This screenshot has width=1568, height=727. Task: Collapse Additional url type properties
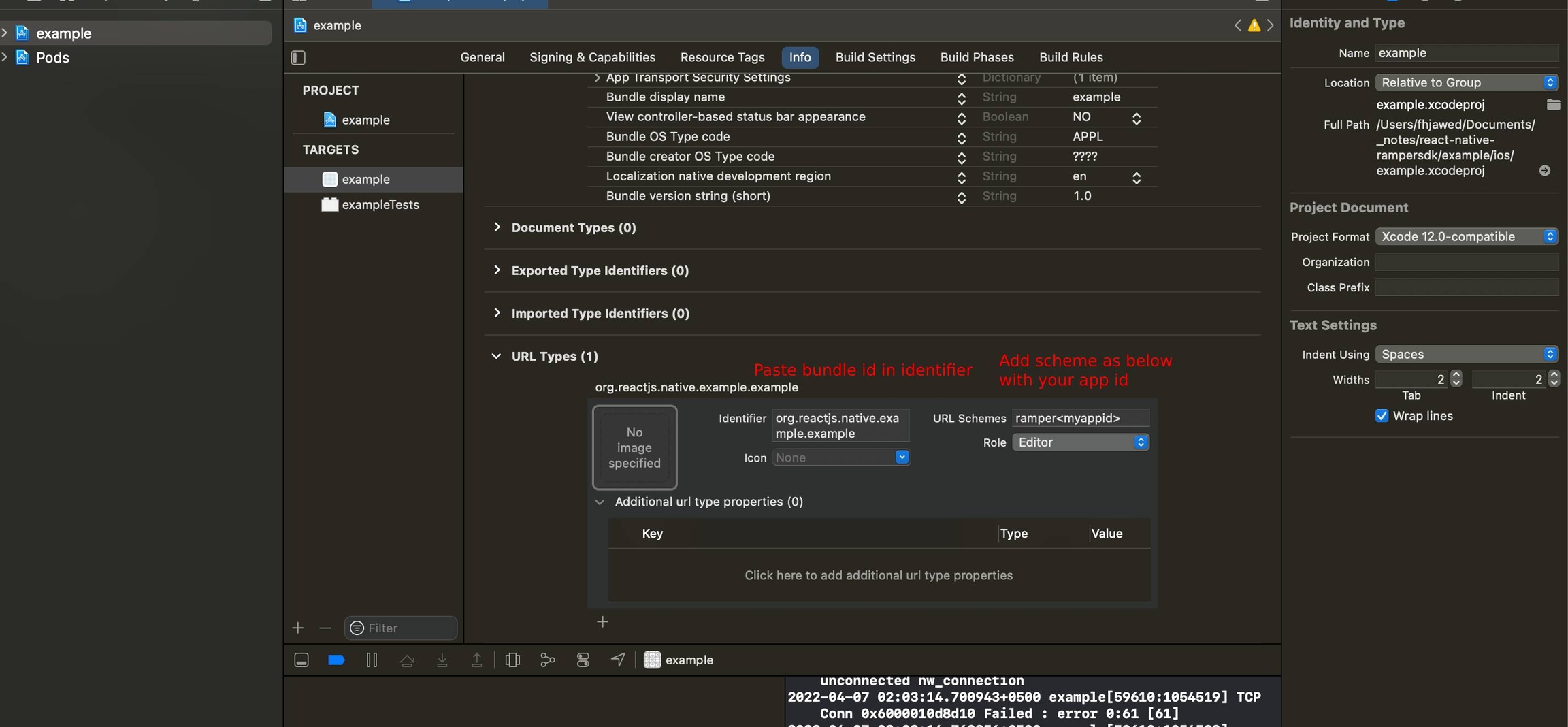[x=600, y=502]
